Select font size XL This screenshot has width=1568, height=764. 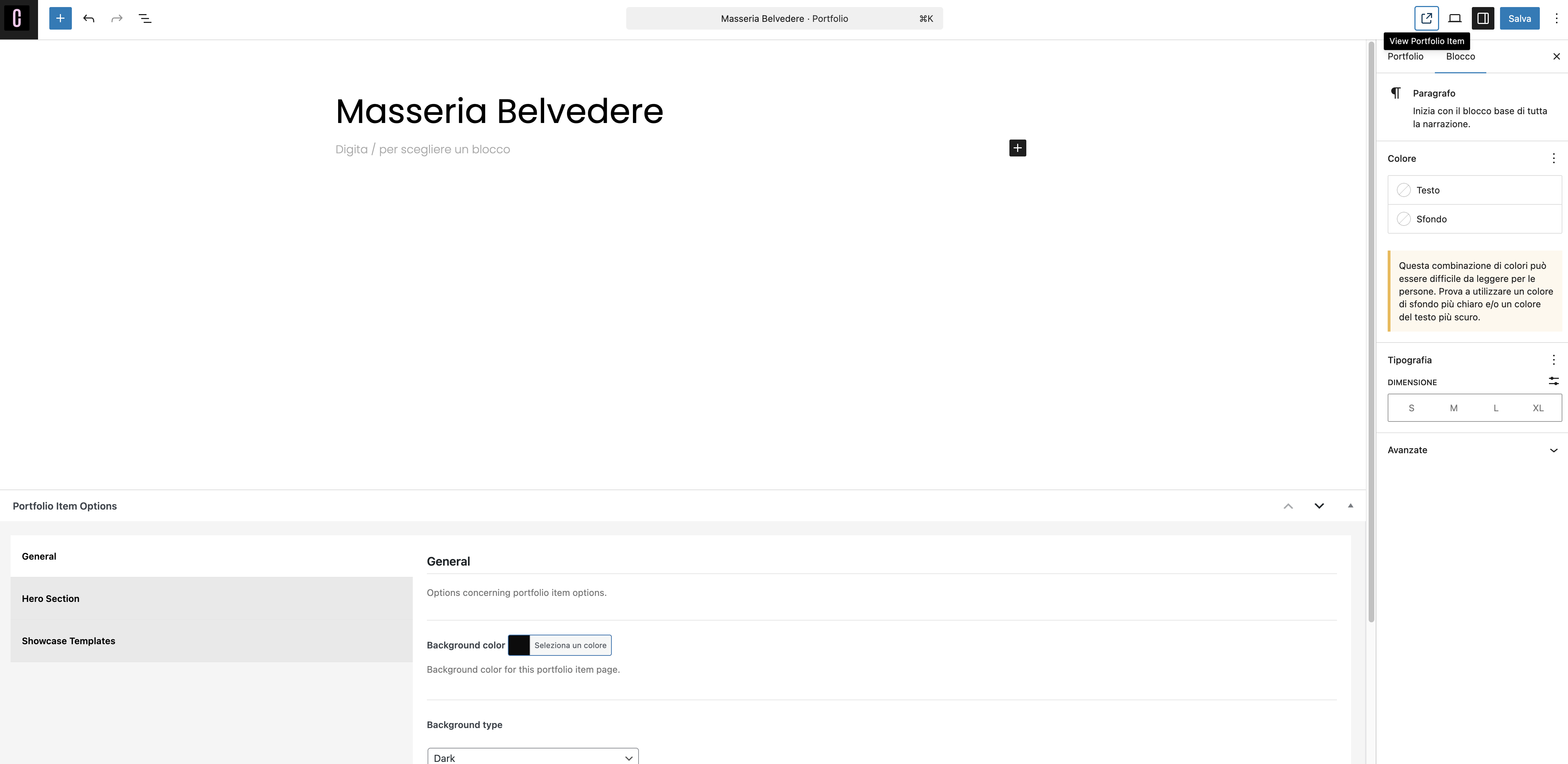point(1538,408)
